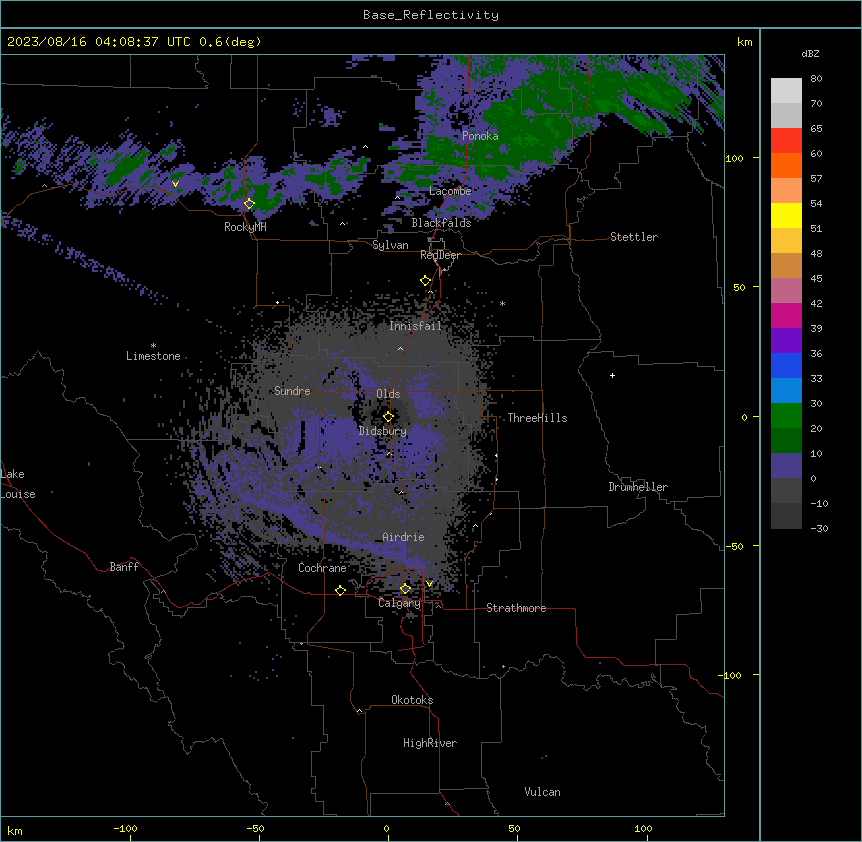Select the Sylvan label
Screen dimensions: 862x842
click(390, 245)
